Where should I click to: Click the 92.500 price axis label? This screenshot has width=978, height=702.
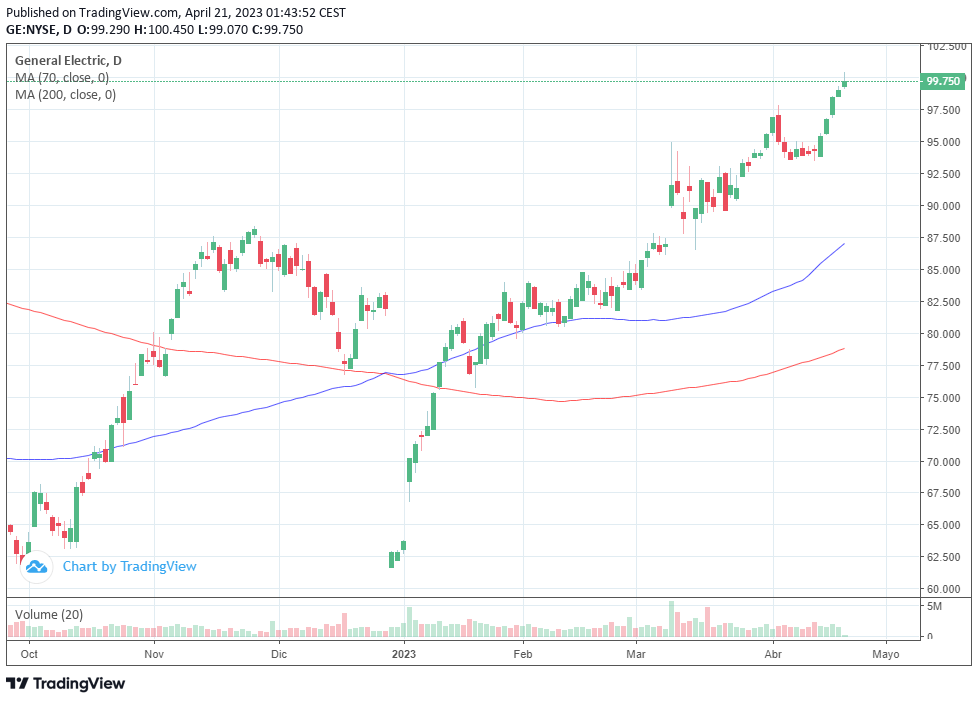pyautogui.click(x=943, y=173)
